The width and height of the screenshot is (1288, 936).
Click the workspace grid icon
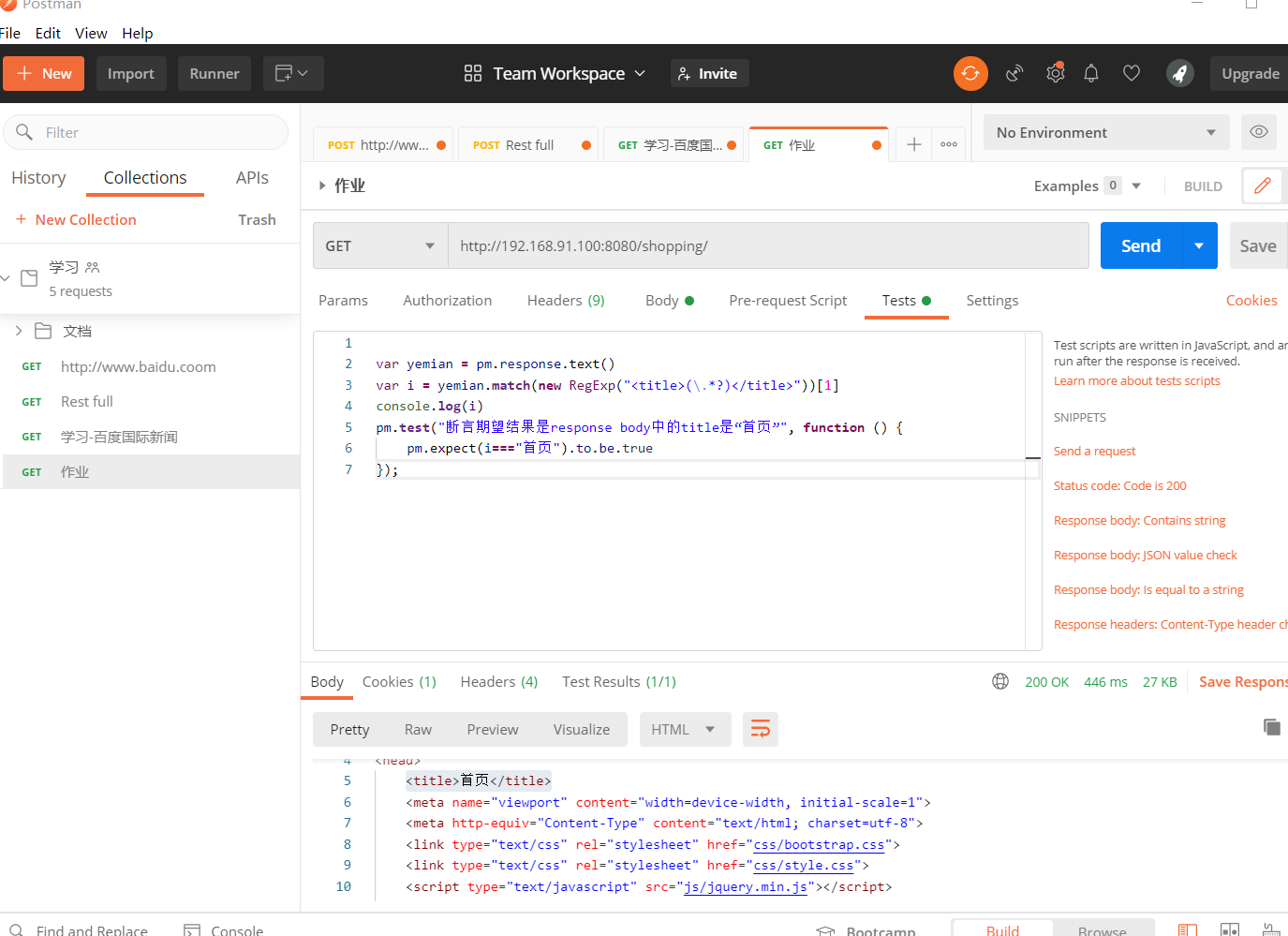[x=473, y=73]
